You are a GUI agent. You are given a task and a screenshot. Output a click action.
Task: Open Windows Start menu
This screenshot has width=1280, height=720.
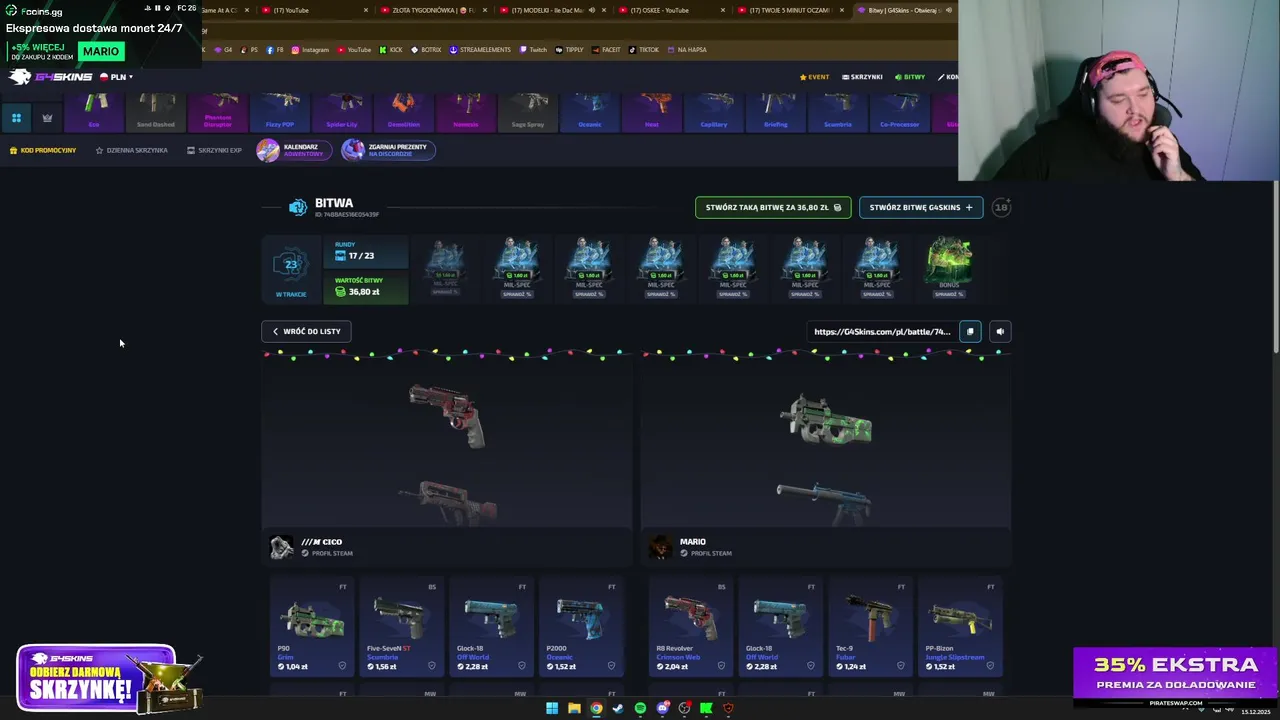click(x=551, y=708)
